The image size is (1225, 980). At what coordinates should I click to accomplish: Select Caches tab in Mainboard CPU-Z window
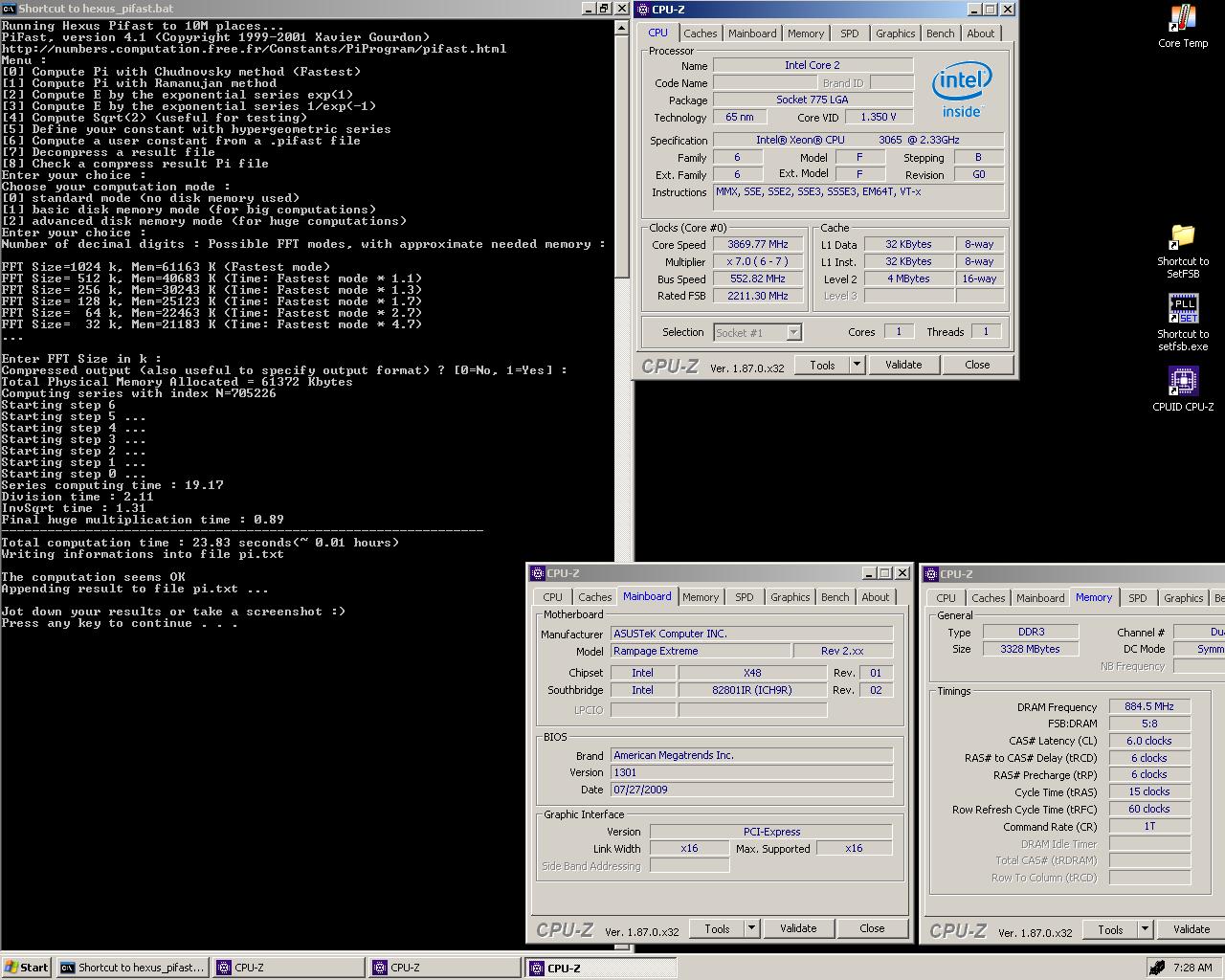(595, 597)
